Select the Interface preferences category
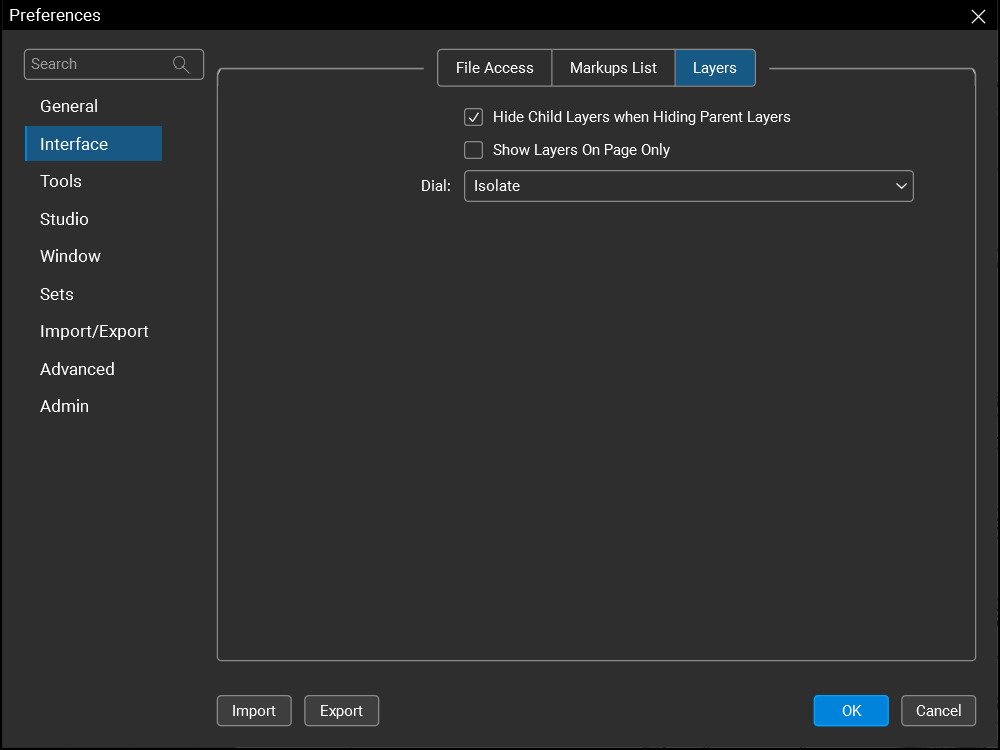Viewport: 1000px width, 750px height. (74, 144)
